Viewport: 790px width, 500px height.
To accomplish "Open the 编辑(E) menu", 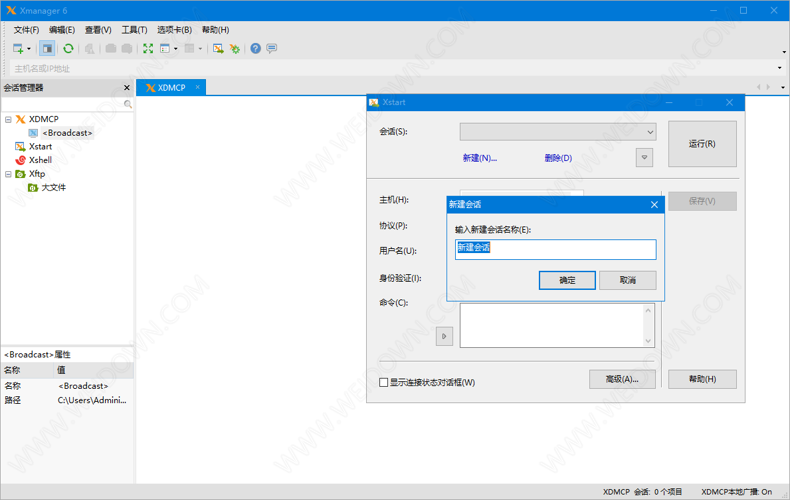I will [62, 30].
